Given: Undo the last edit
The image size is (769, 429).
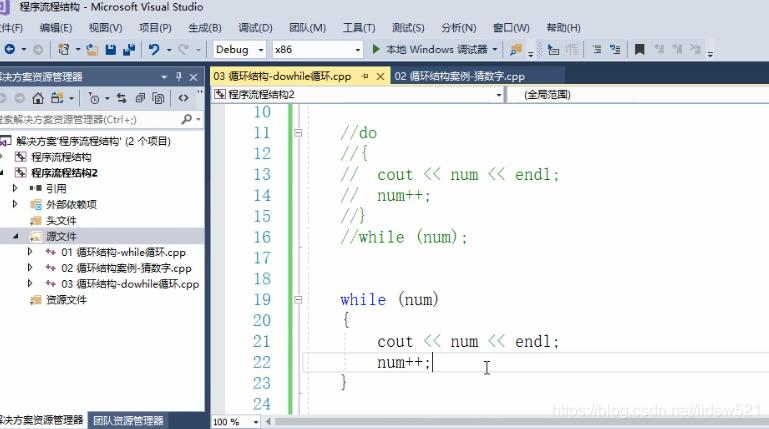Looking at the screenshot, I should [154, 49].
